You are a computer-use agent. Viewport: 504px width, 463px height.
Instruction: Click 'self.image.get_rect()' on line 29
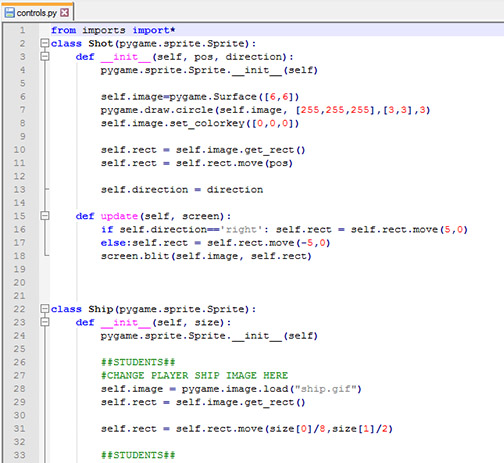tap(241, 402)
